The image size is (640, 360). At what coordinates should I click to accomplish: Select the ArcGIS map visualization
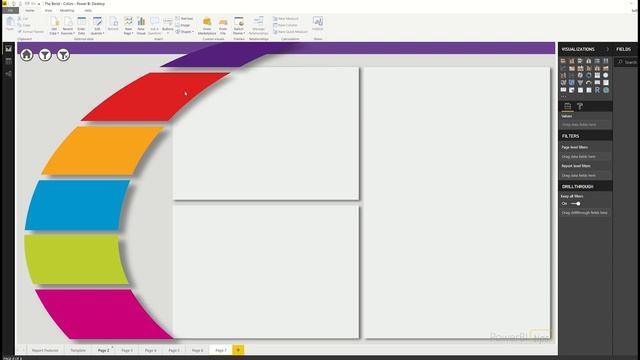click(x=606, y=90)
